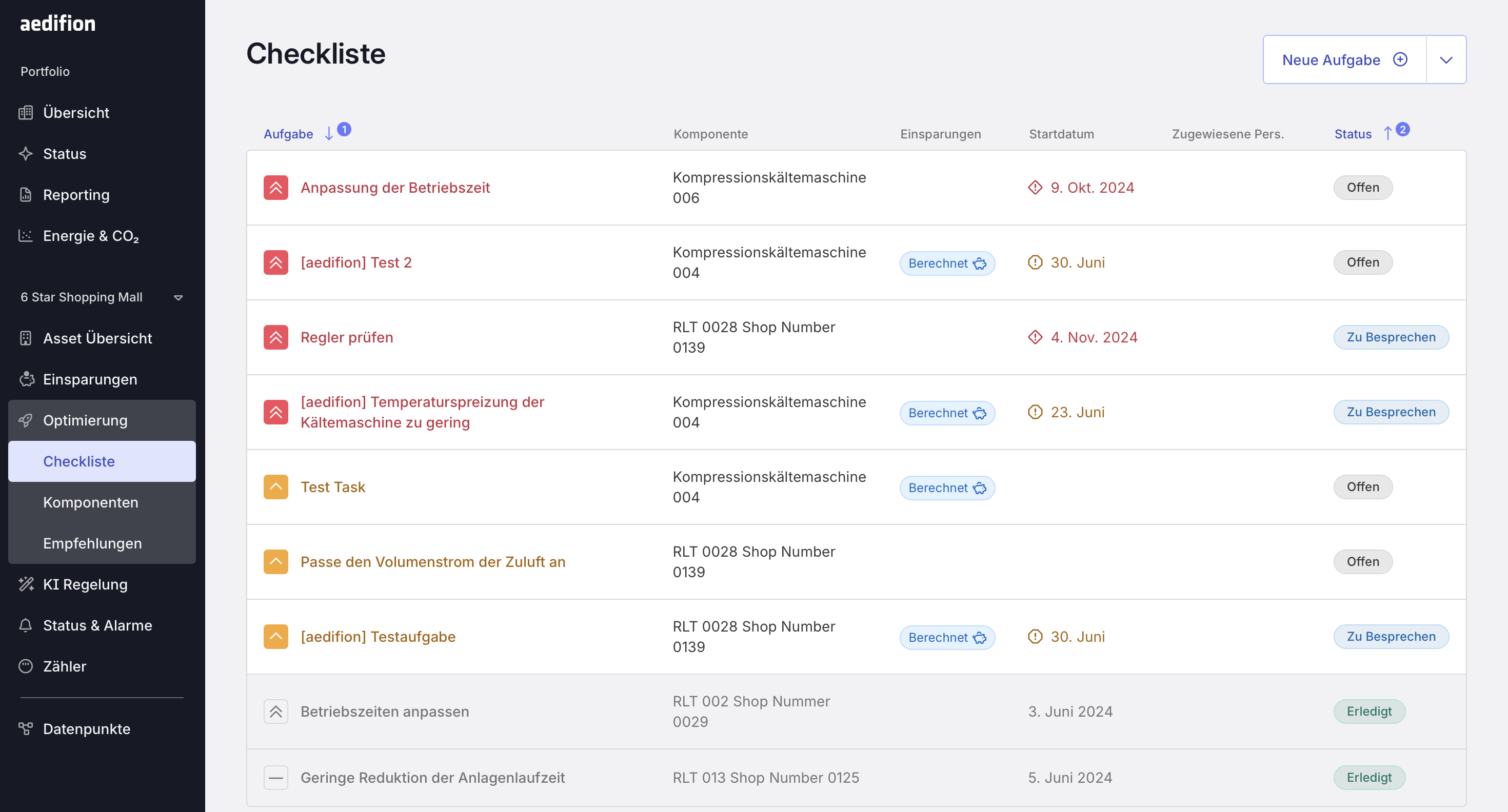Screen dimensions: 1508x812
Task: Click the KI Regelung magic wand icon
Action: [x=26, y=584]
